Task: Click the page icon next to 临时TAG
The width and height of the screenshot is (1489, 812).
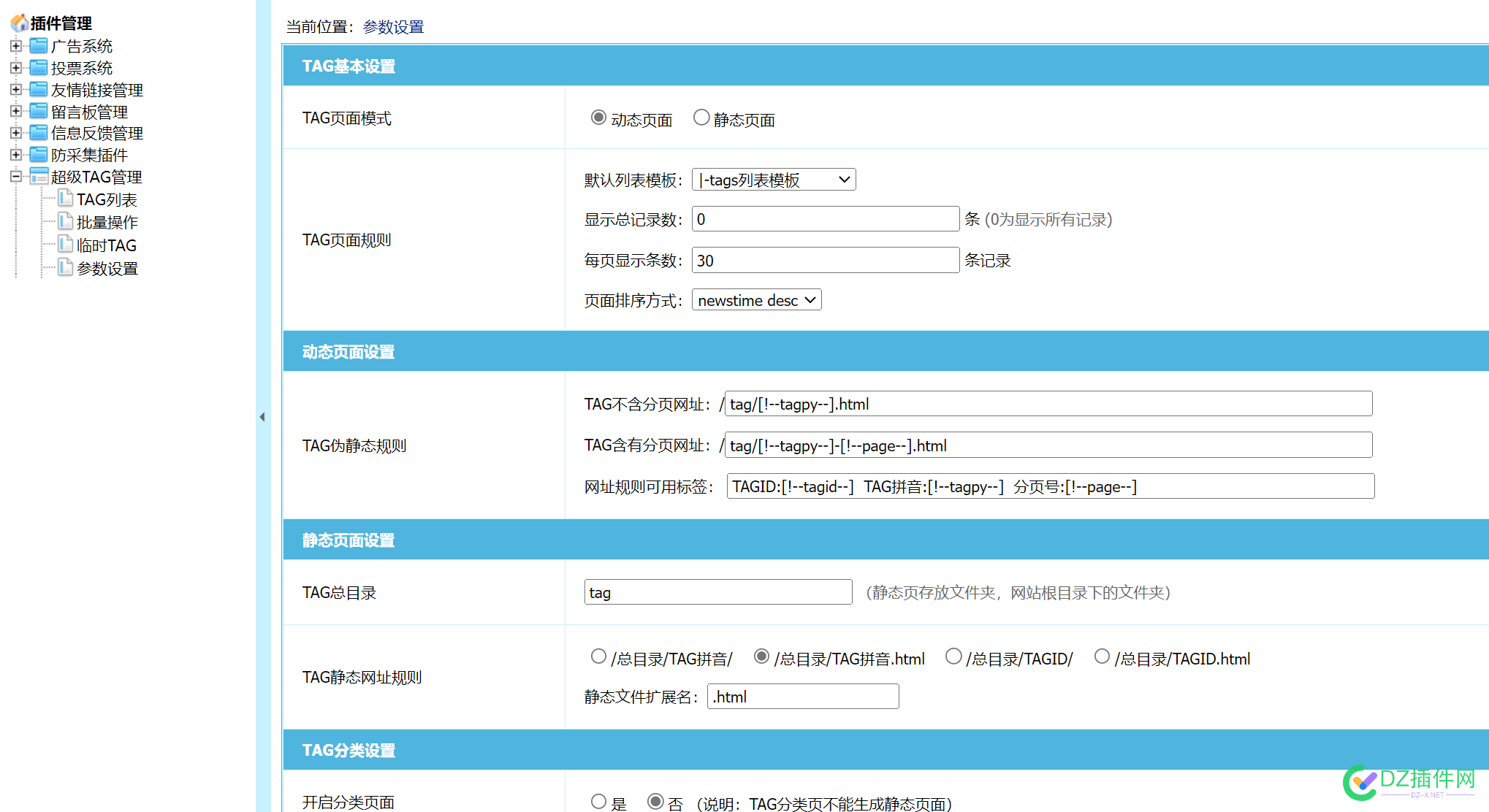Action: (x=66, y=245)
